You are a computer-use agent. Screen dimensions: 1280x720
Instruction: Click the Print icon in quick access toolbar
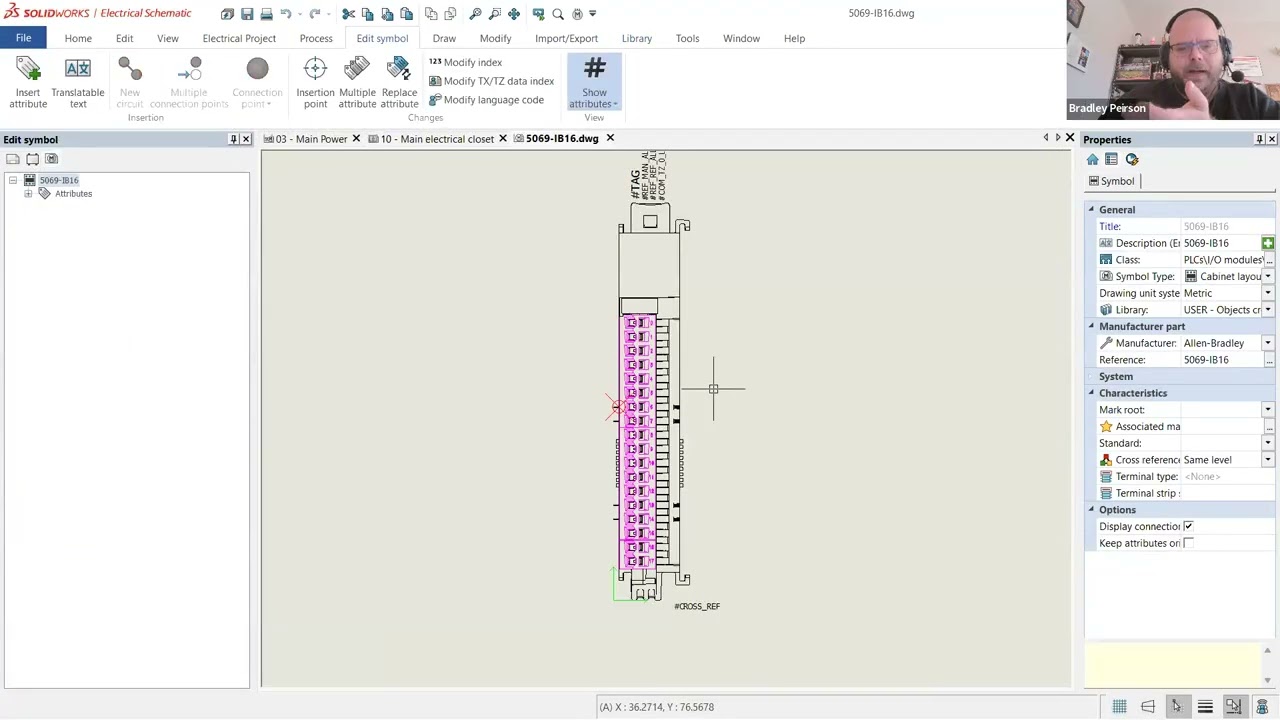point(266,14)
